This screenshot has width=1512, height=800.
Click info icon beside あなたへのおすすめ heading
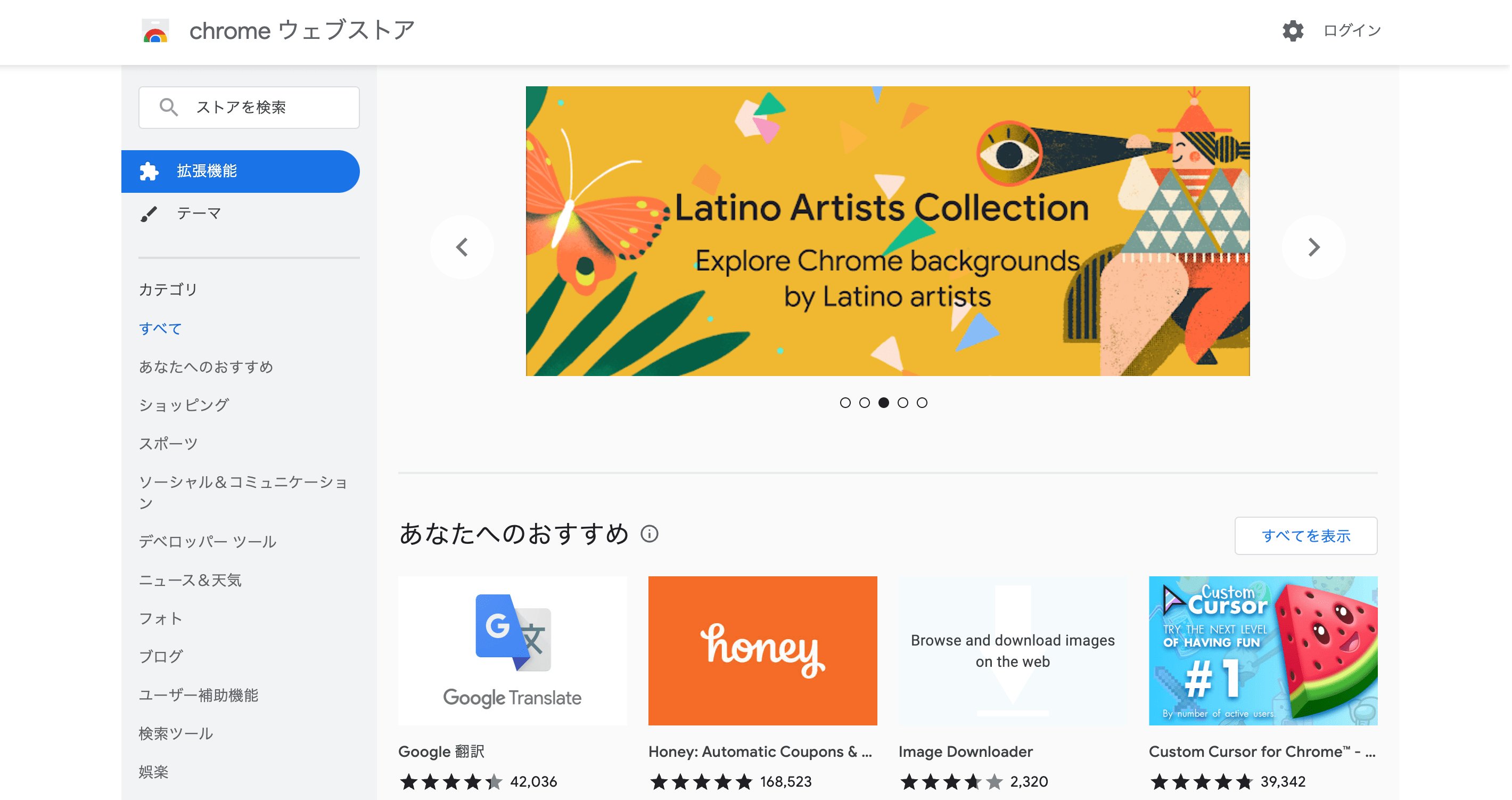649,534
